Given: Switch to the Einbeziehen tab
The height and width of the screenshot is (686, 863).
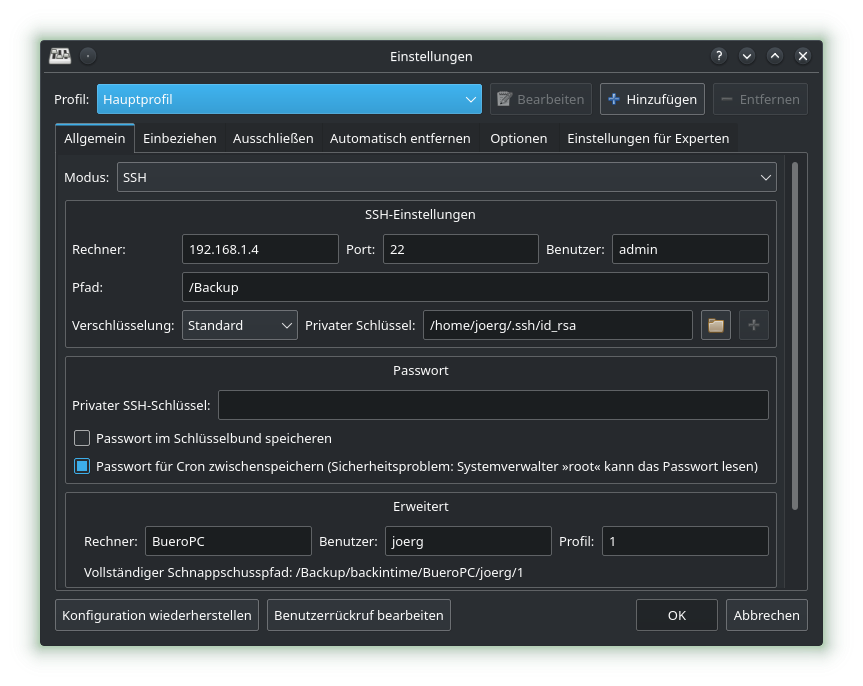Looking at the screenshot, I should click(179, 138).
